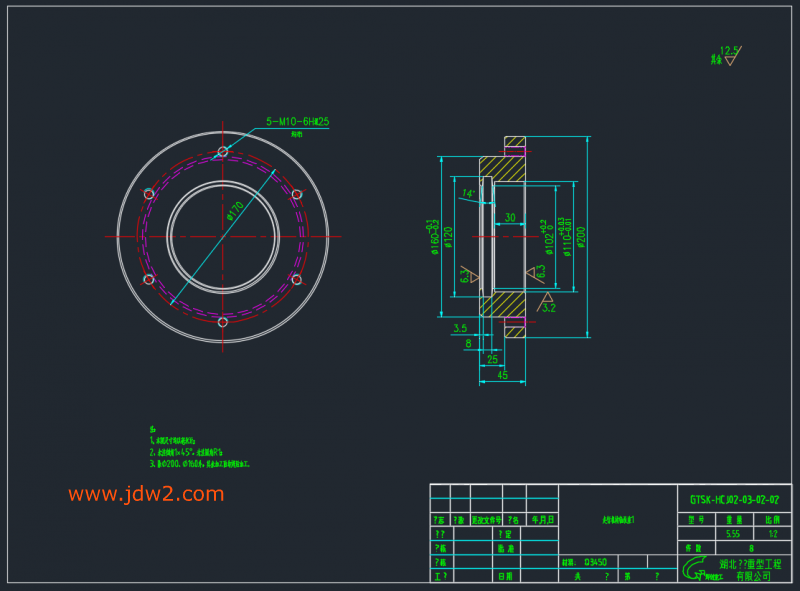The height and width of the screenshot is (591, 800).
Task: Select the Q345D material cell
Action: pyautogui.click(x=597, y=562)
